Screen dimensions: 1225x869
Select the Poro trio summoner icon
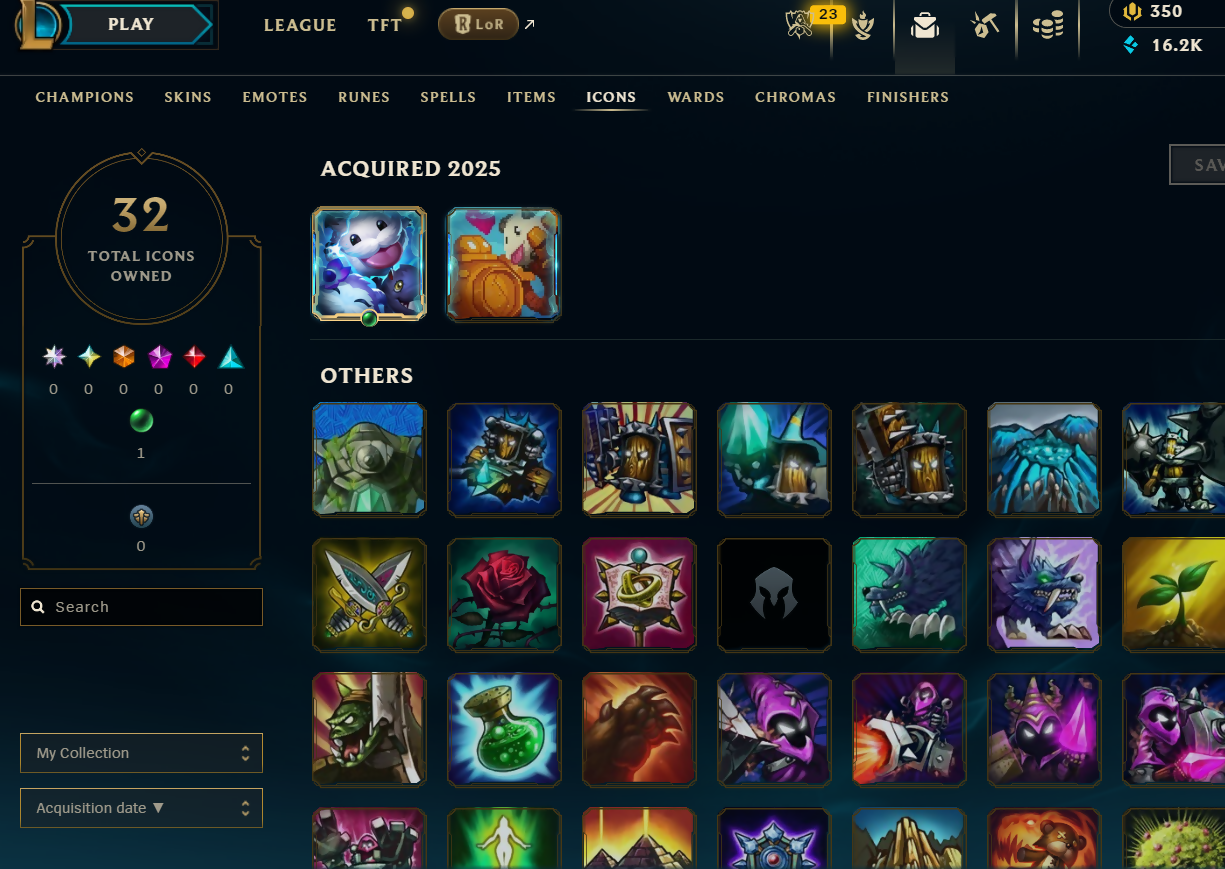(x=369, y=264)
